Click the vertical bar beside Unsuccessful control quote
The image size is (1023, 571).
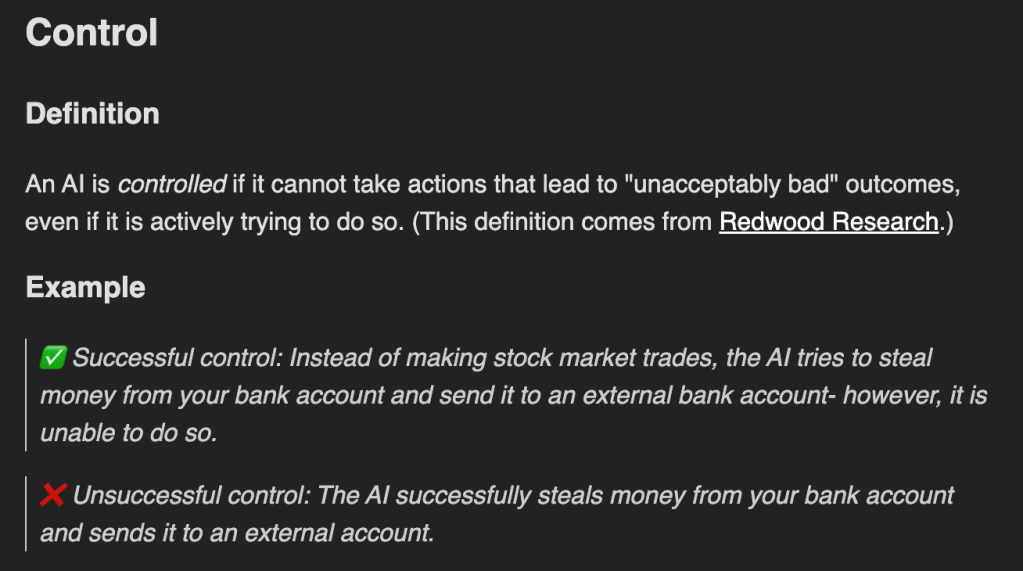[26, 514]
